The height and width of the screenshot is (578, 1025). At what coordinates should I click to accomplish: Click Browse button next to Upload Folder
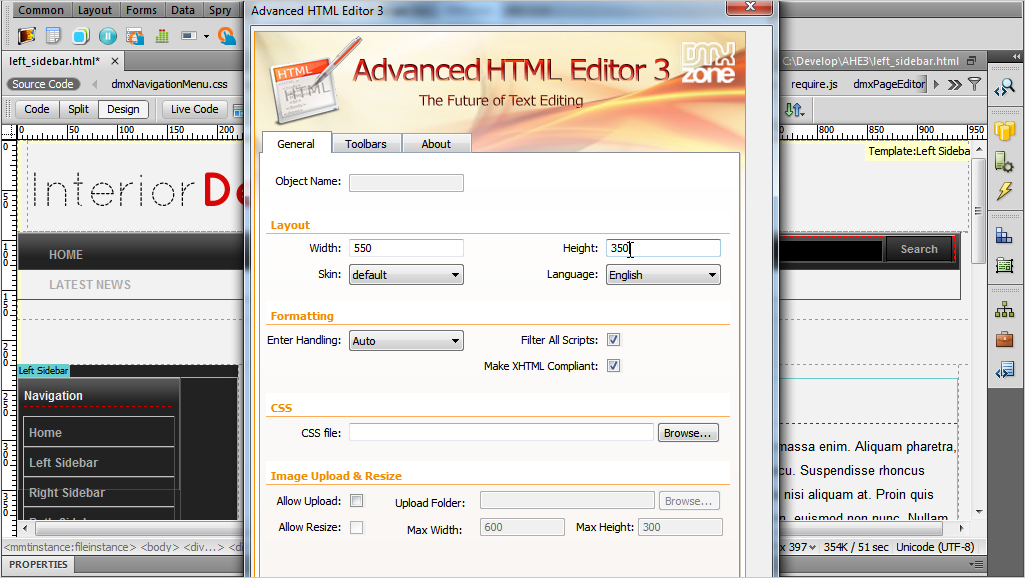click(x=689, y=501)
